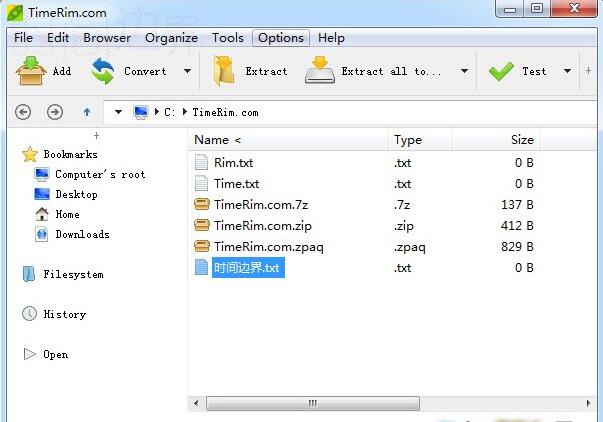Select the highlighted 时间边界.txt name

tap(248, 267)
